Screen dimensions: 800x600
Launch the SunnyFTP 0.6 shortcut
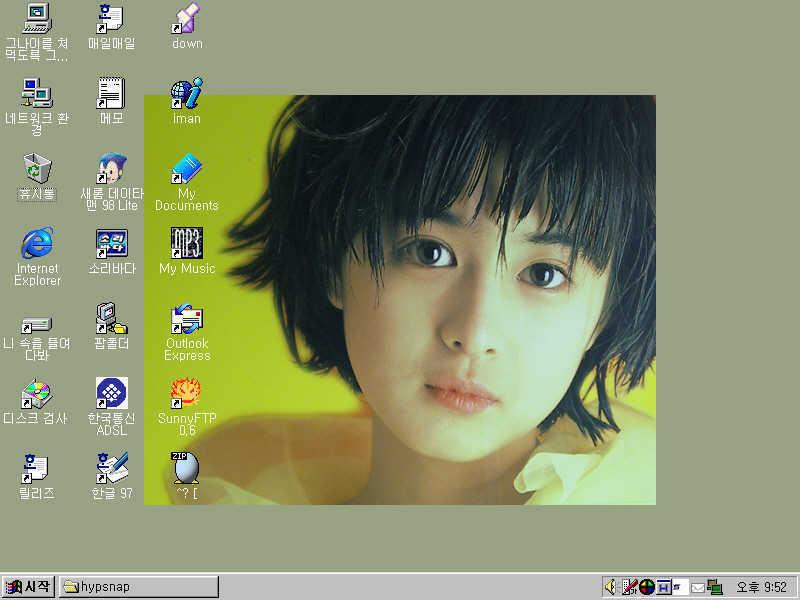[x=187, y=394]
